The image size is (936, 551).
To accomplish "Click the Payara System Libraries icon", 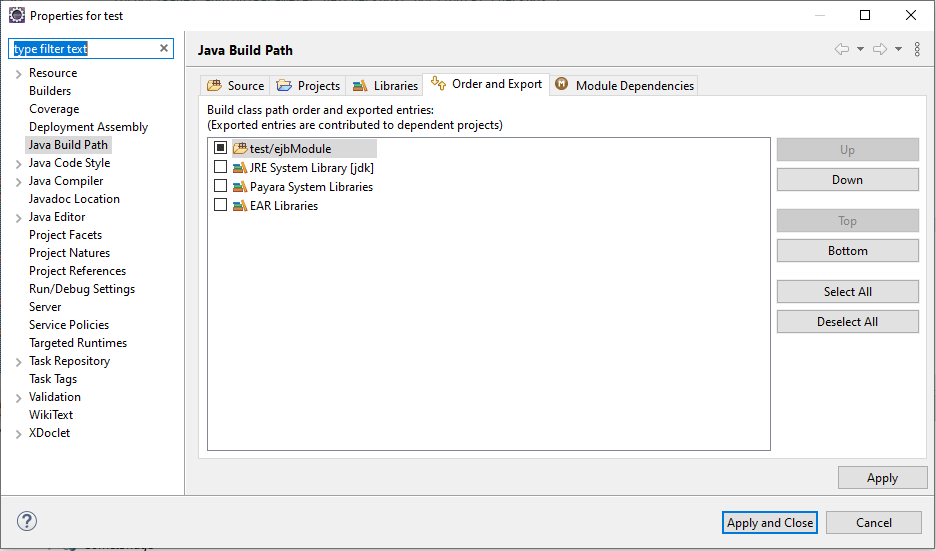I will 240,187.
